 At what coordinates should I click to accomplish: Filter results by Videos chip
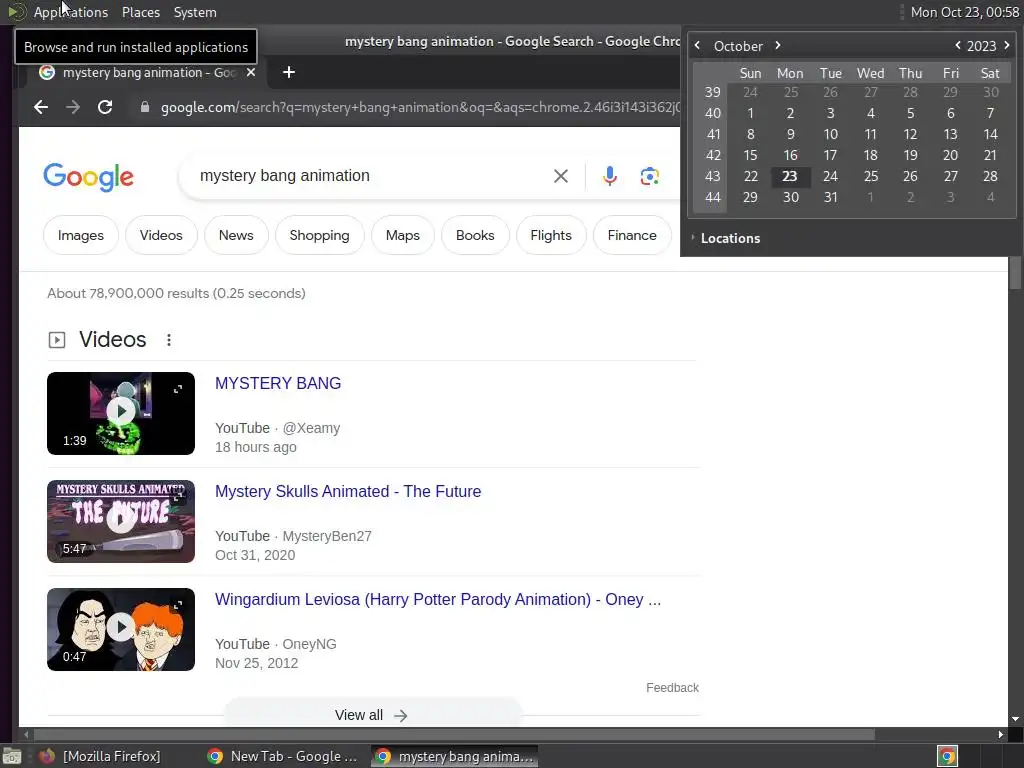(161, 235)
